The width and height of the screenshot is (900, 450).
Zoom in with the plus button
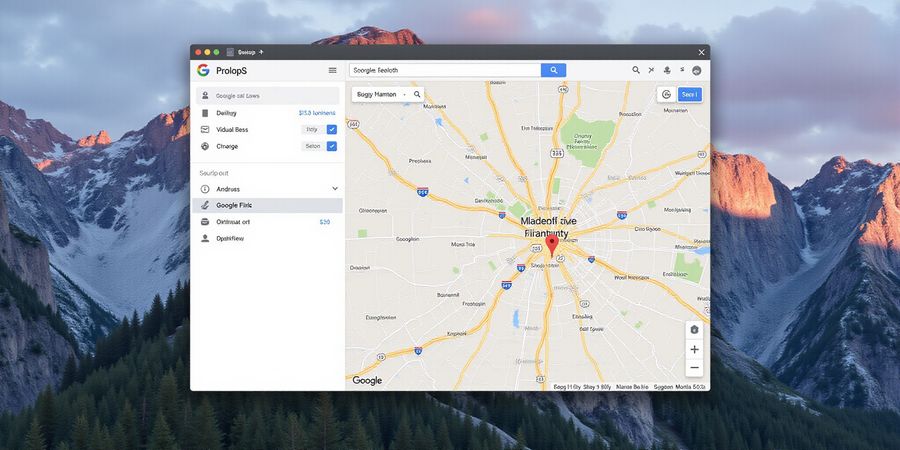pos(695,350)
